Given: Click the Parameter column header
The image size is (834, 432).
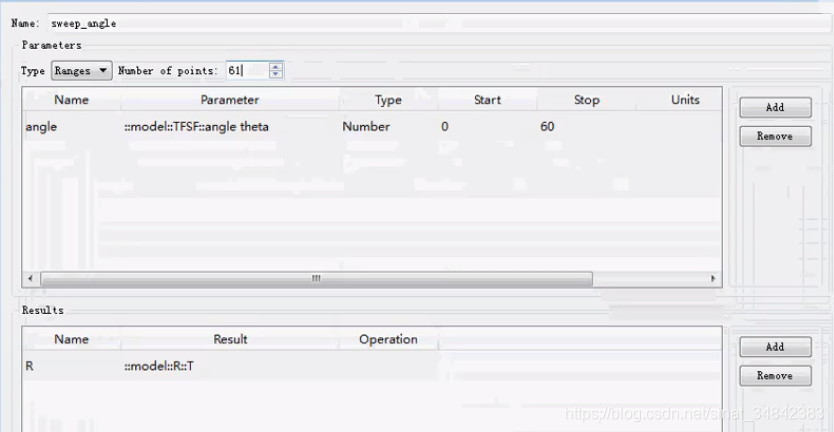Looking at the screenshot, I should 230,100.
